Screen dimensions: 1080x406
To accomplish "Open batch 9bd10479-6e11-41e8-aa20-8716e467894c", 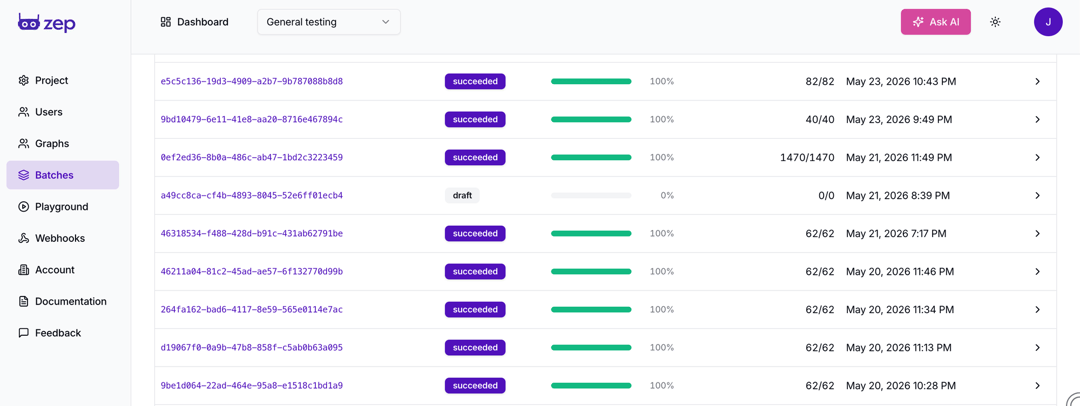I will [251, 119].
